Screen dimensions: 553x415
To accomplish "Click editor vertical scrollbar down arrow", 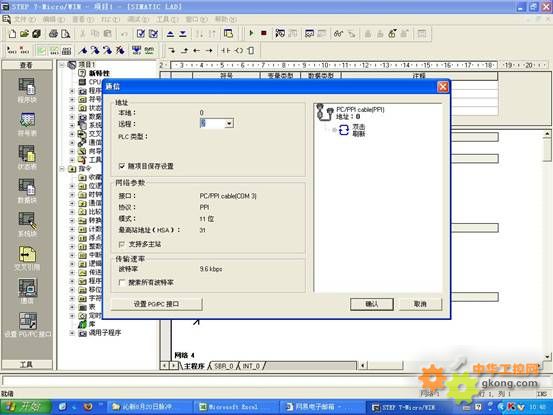I will (547, 357).
